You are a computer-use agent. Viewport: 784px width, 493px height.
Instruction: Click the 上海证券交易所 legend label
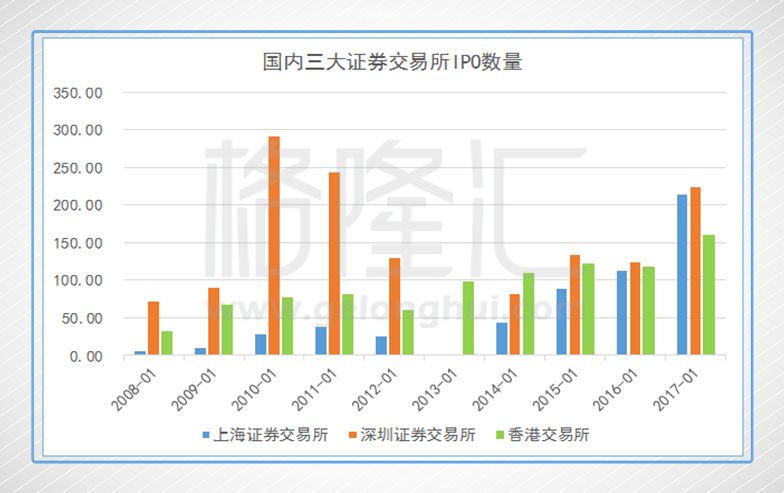pyautogui.click(x=270, y=435)
